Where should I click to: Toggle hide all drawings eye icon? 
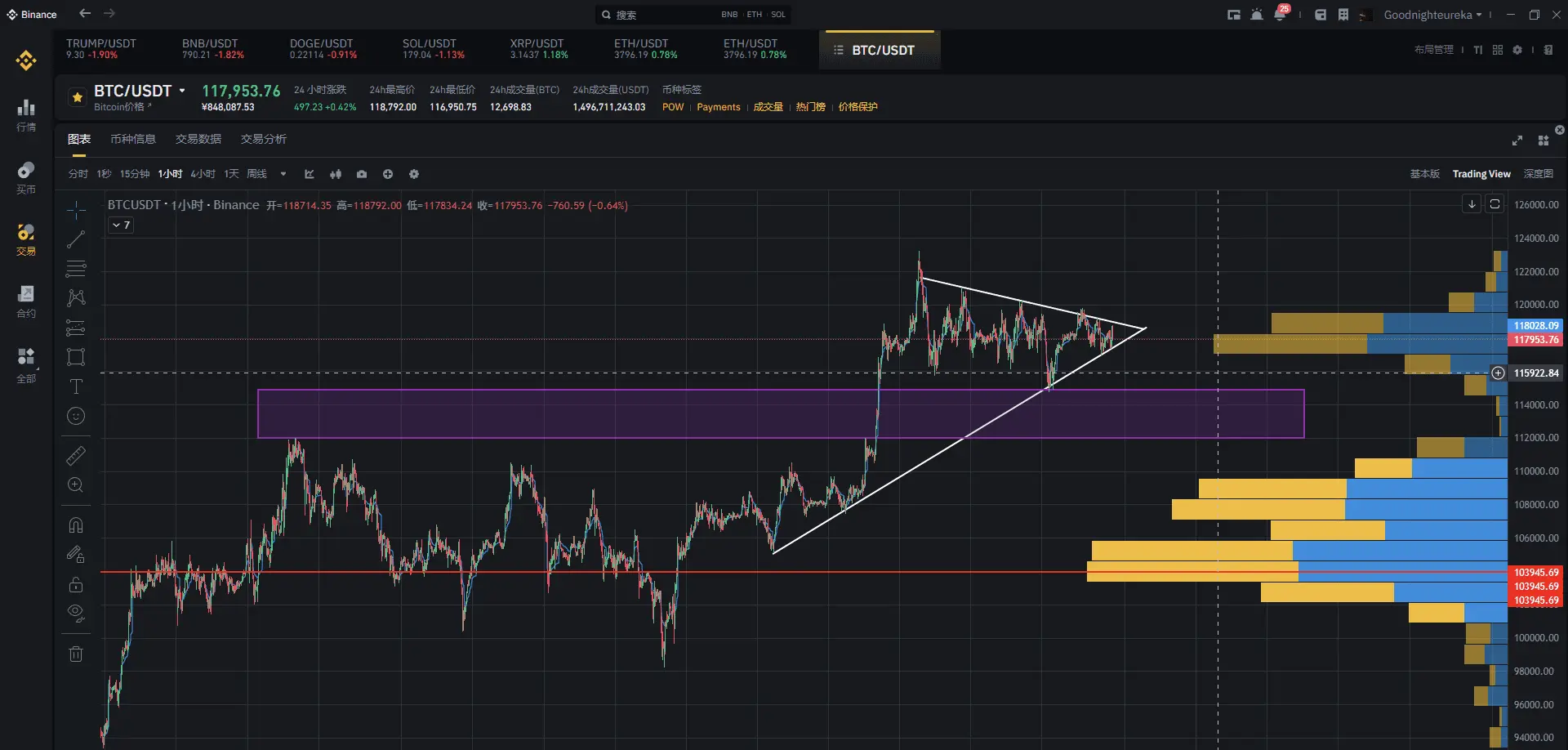76,614
